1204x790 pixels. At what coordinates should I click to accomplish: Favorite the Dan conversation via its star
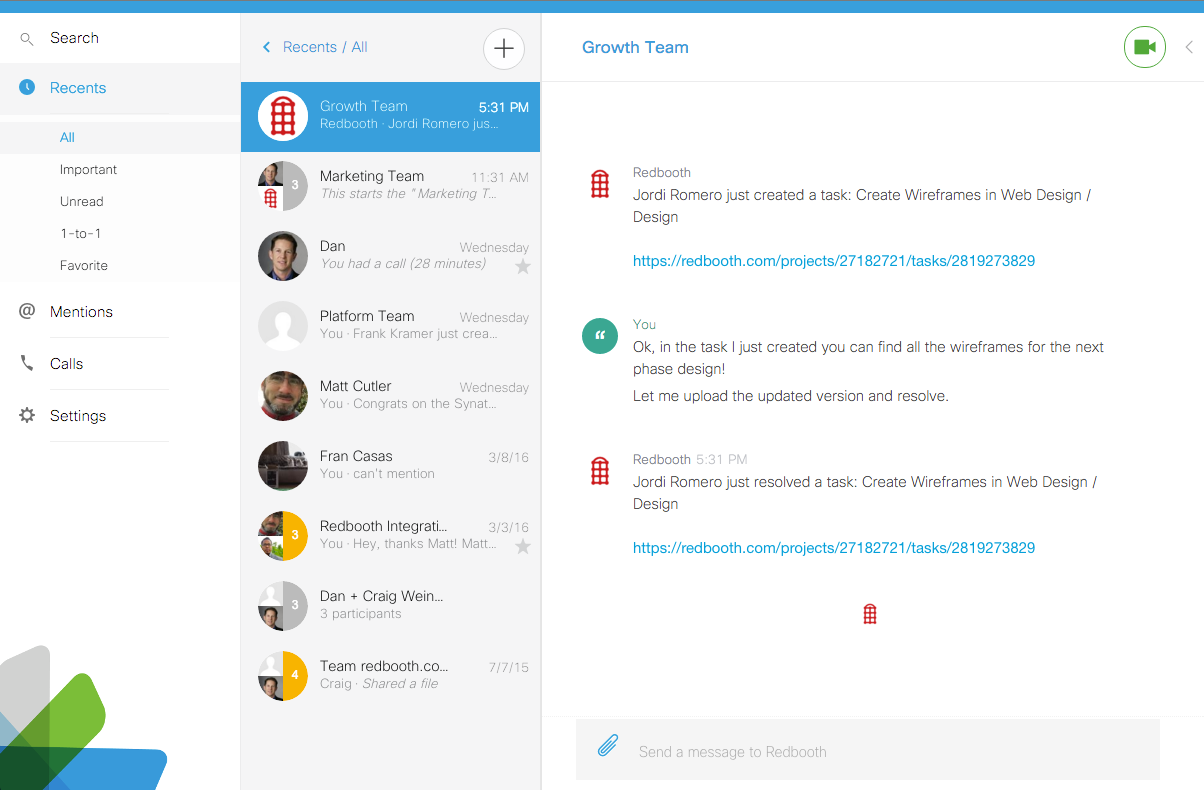(x=521, y=265)
